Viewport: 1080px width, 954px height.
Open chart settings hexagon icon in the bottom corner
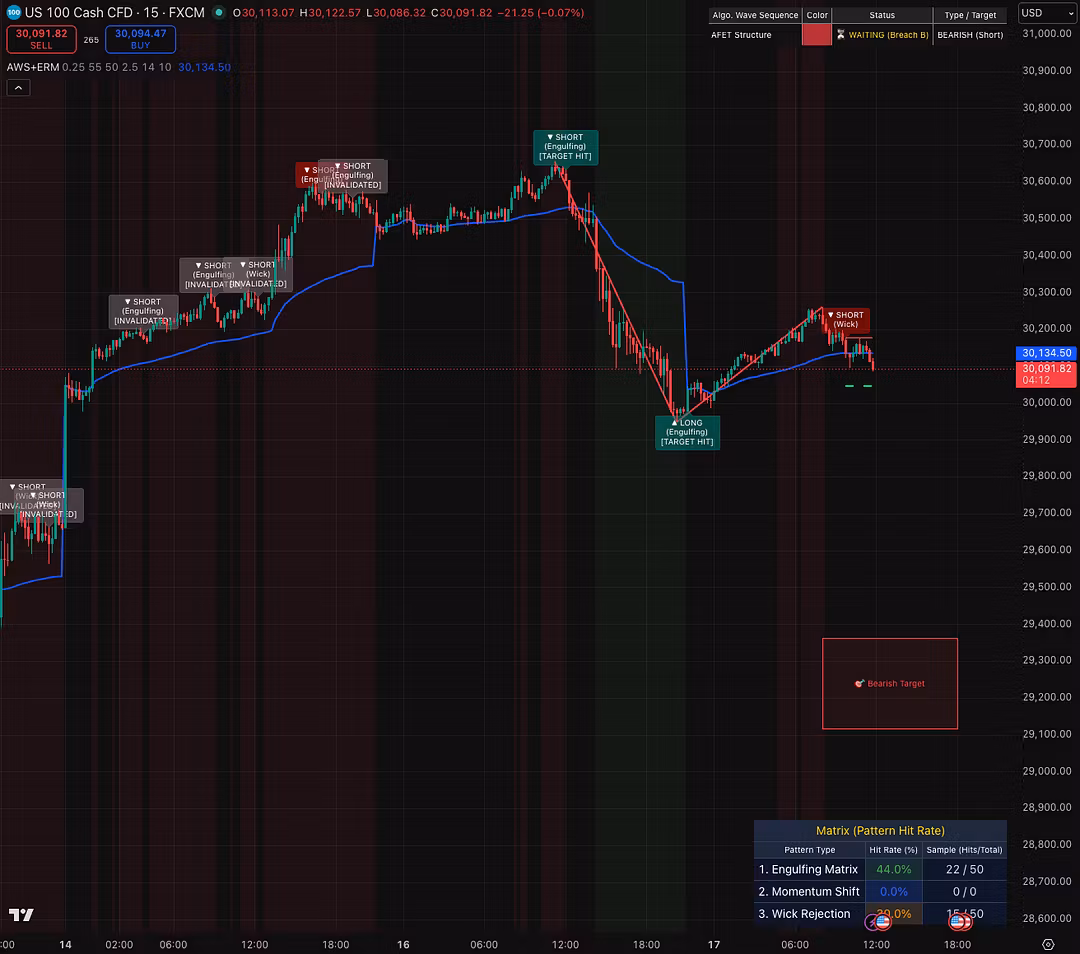(1048, 944)
